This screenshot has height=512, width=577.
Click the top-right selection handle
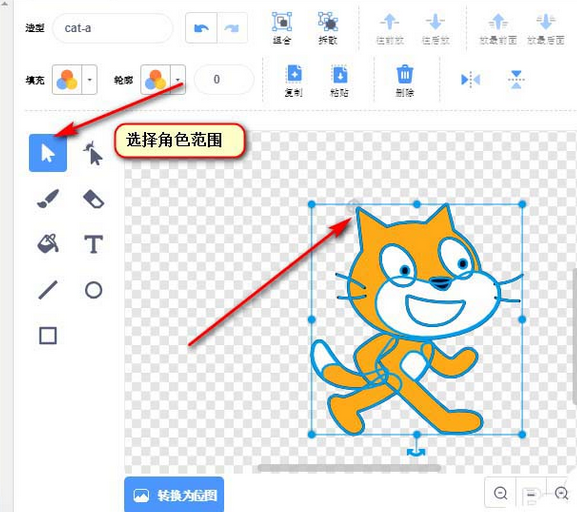522,204
